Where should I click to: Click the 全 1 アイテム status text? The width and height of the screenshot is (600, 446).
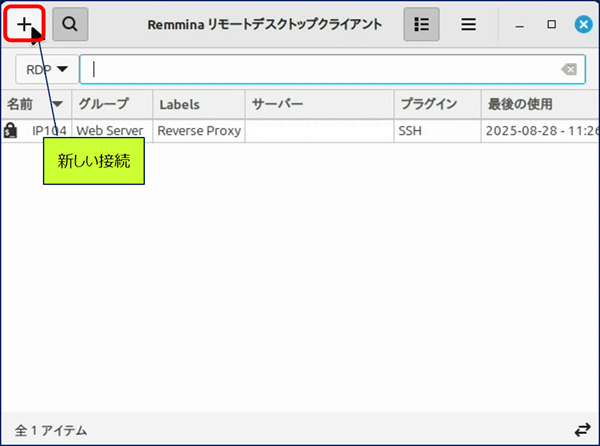click(51, 431)
